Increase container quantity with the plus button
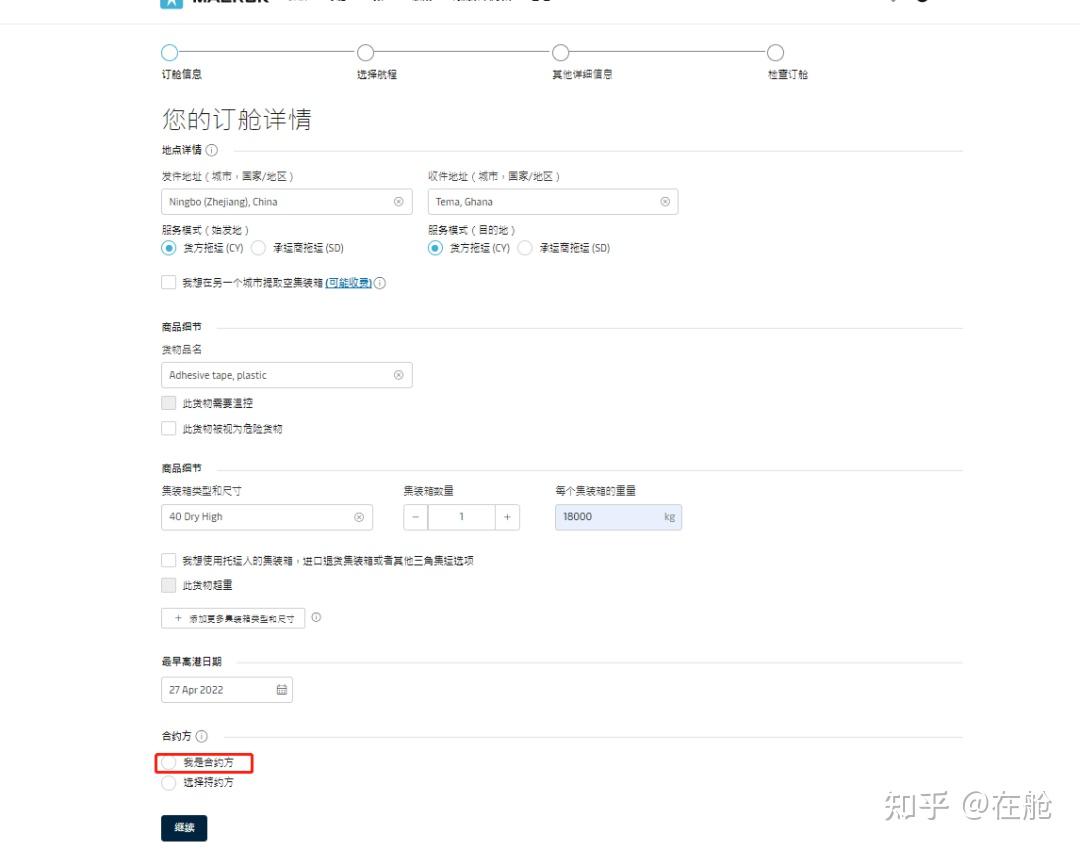This screenshot has height=850, width=1080. [508, 517]
